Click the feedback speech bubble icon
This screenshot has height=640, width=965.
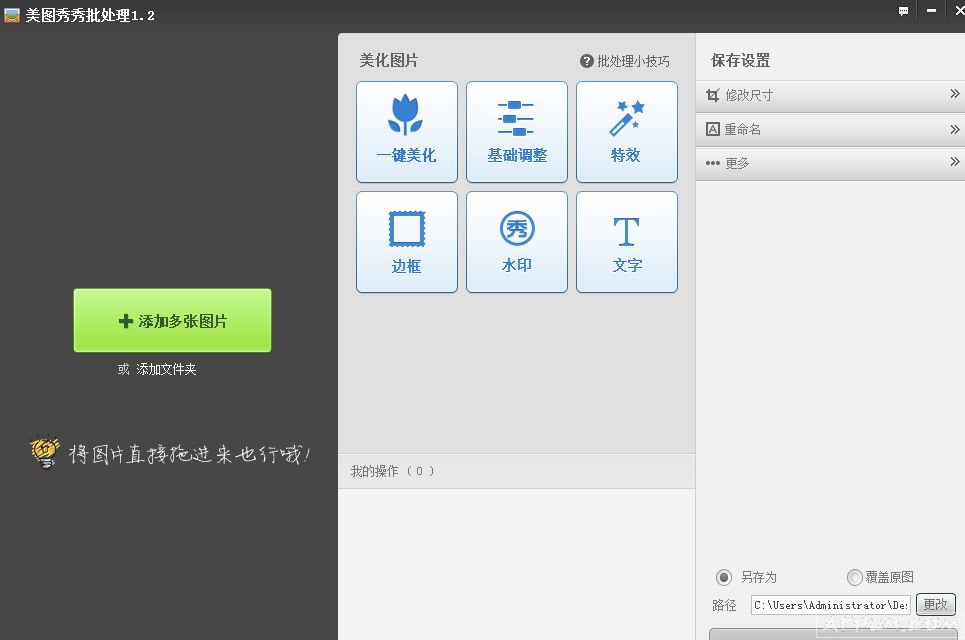(x=903, y=11)
